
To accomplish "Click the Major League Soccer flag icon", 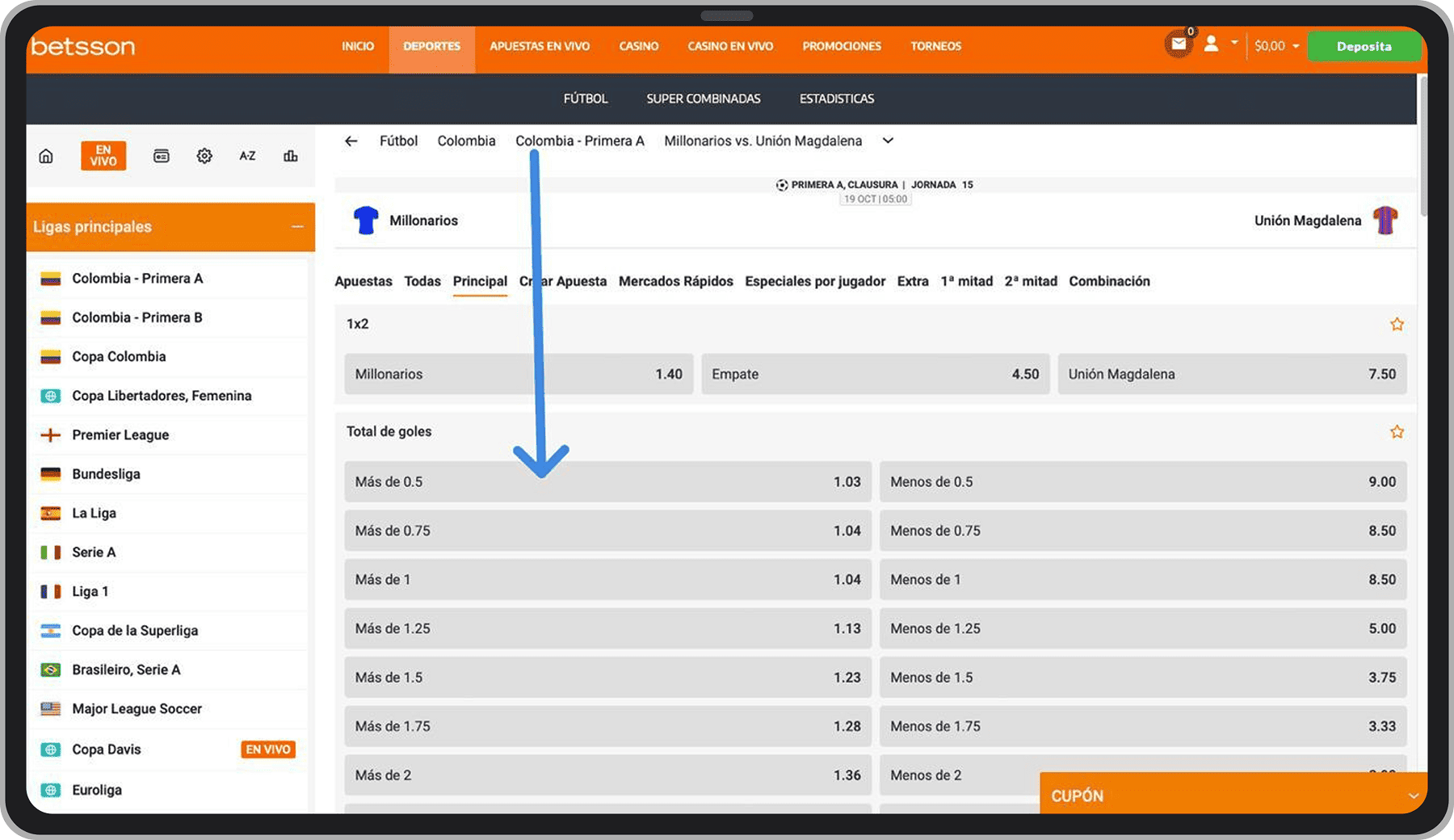I will pos(51,708).
